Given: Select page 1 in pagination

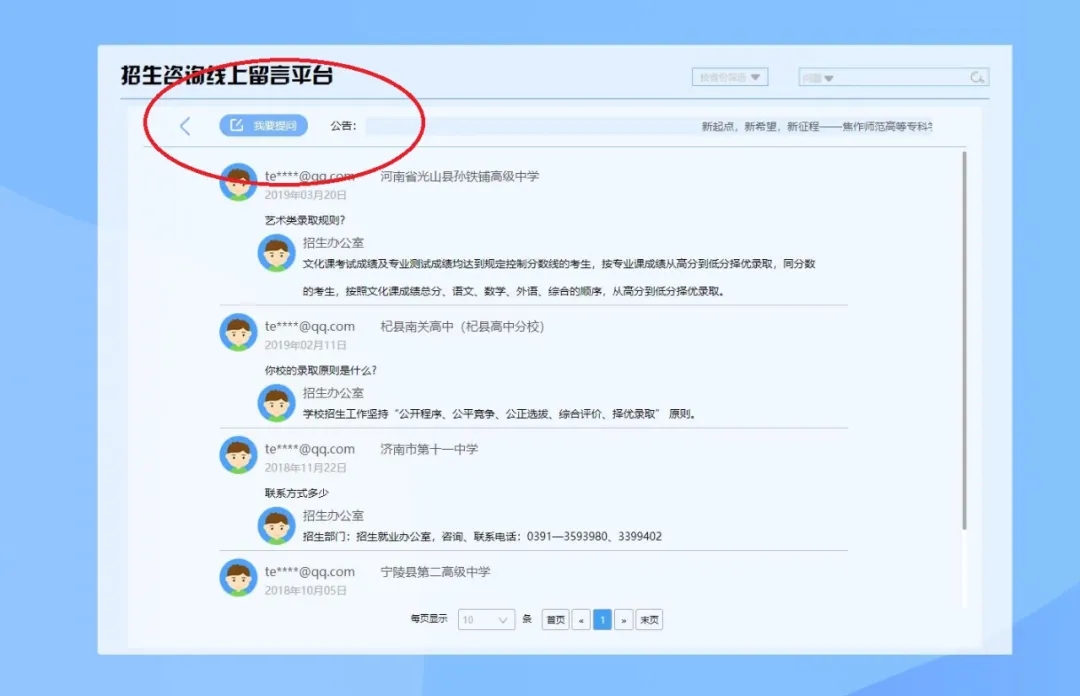Looking at the screenshot, I should tap(602, 620).
